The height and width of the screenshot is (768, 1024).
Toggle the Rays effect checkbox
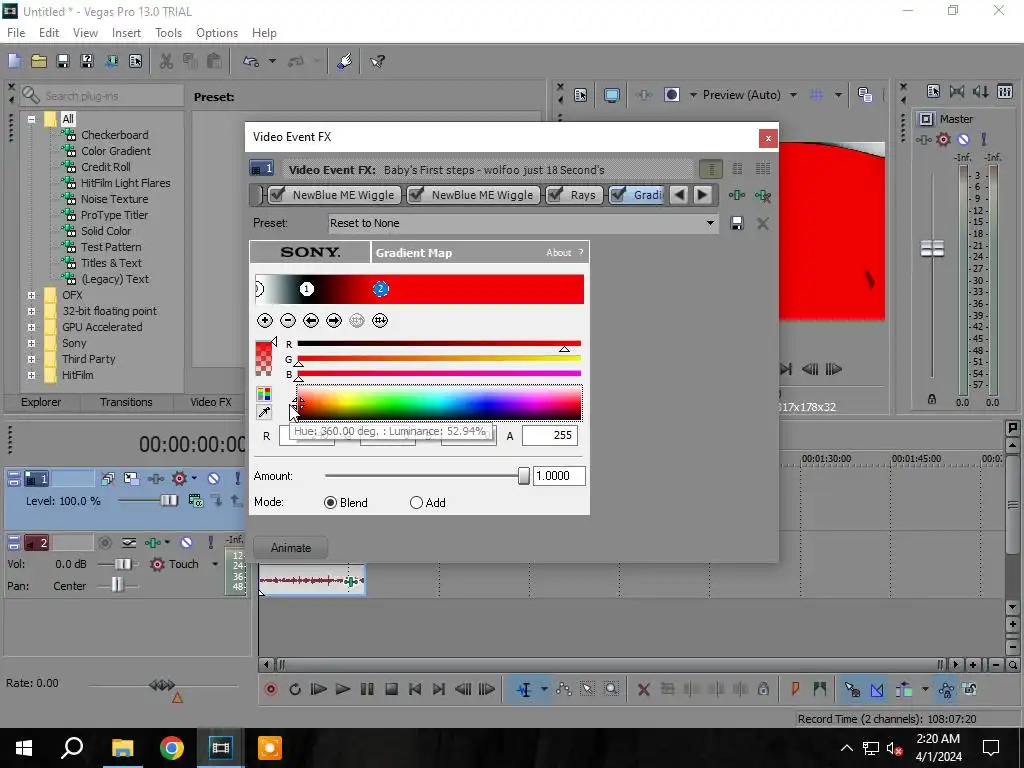(554, 194)
